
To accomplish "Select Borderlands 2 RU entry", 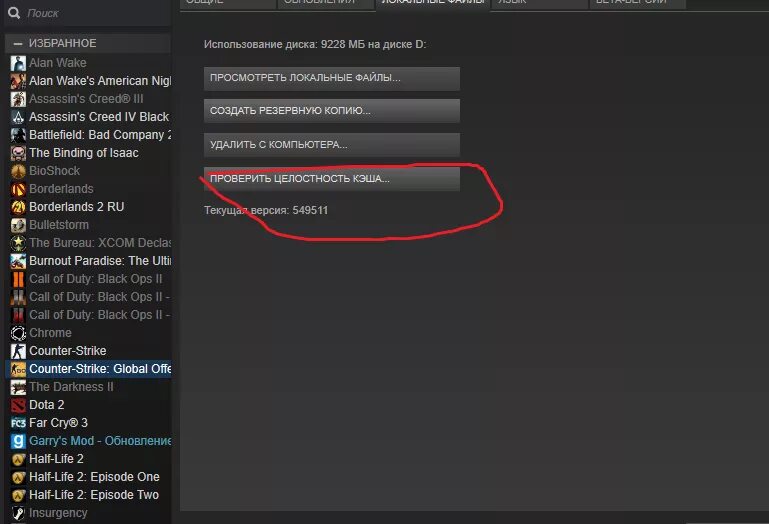I will [x=90, y=207].
